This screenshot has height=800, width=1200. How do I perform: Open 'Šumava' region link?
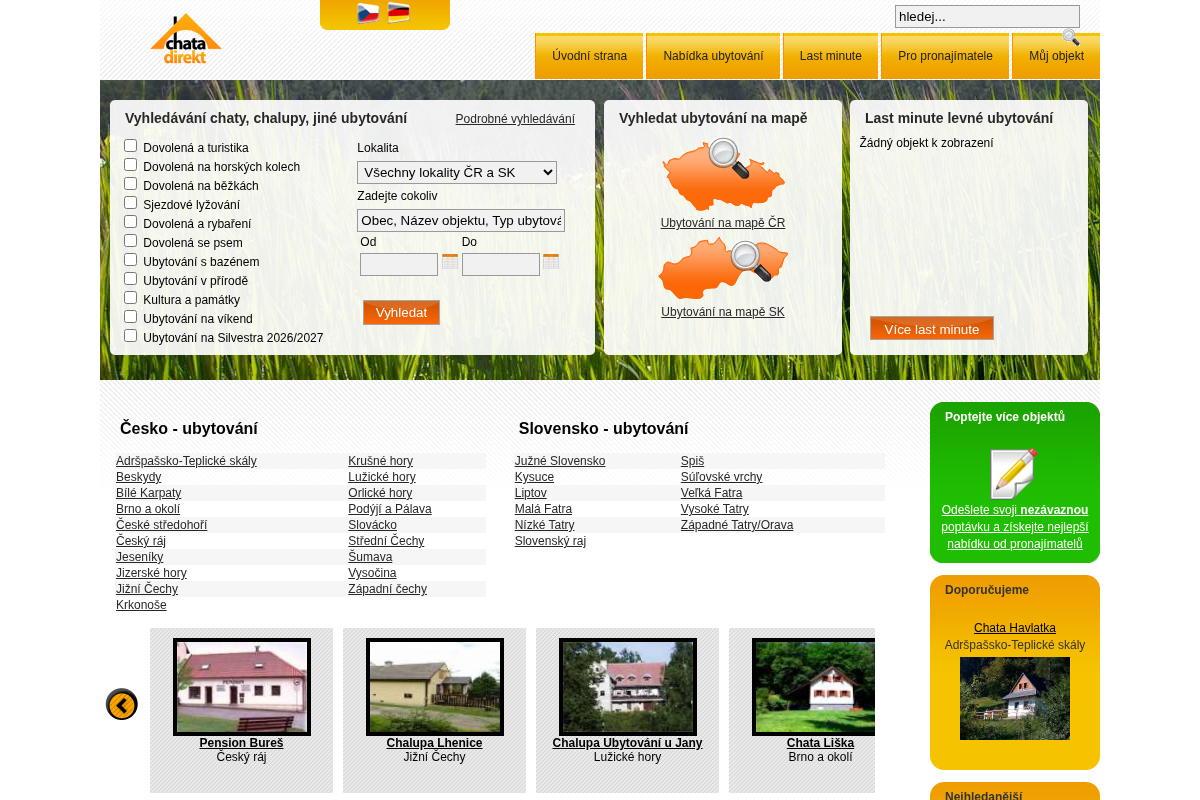370,557
